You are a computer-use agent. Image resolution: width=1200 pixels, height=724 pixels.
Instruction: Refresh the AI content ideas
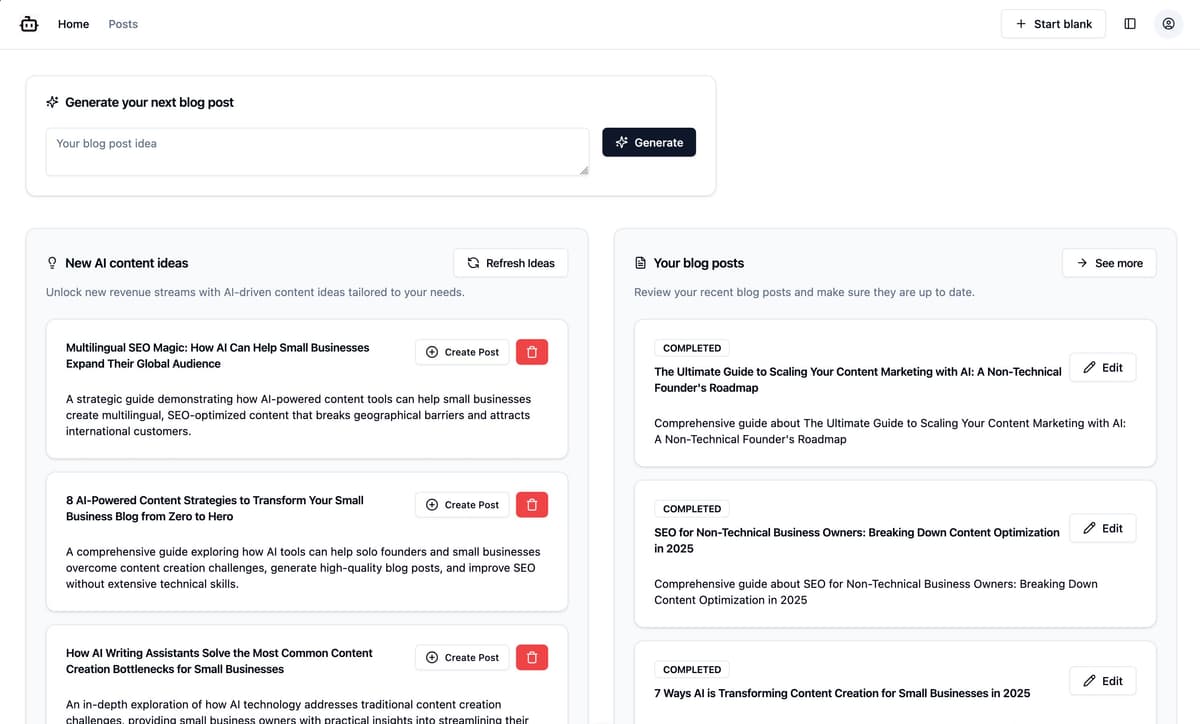pos(510,262)
